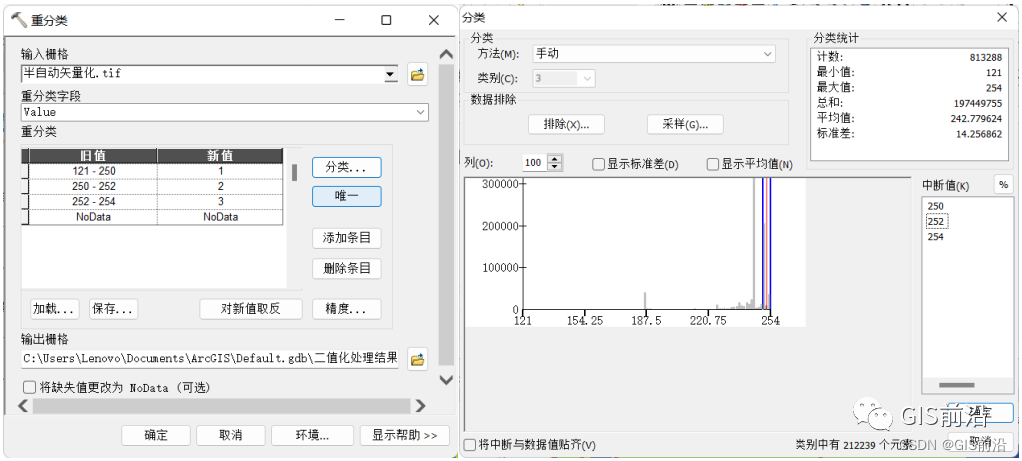Enable Show Mean checkbox
This screenshot has height=461, width=1022.
click(712, 164)
